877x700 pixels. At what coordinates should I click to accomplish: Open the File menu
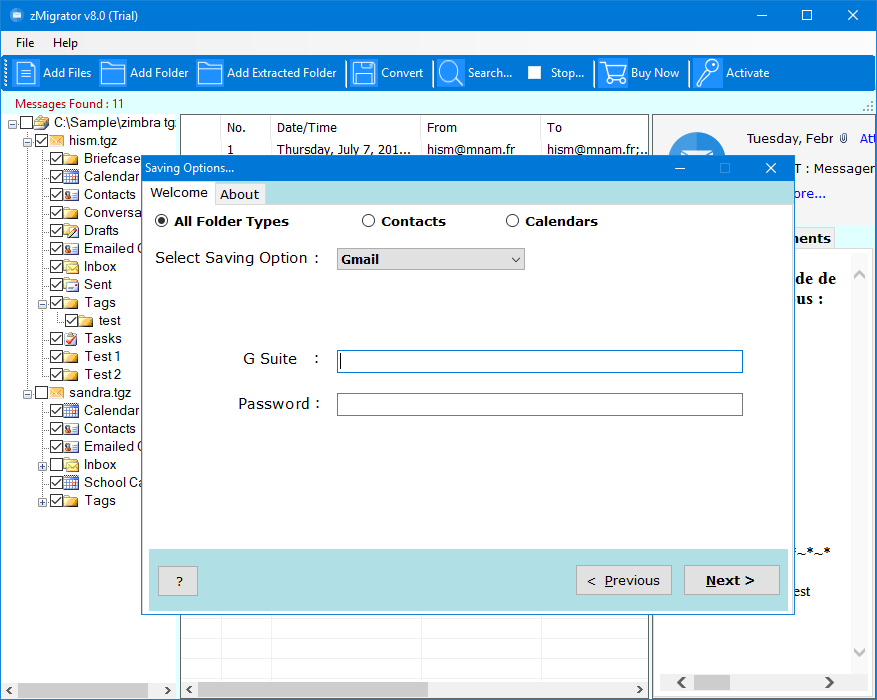point(25,43)
